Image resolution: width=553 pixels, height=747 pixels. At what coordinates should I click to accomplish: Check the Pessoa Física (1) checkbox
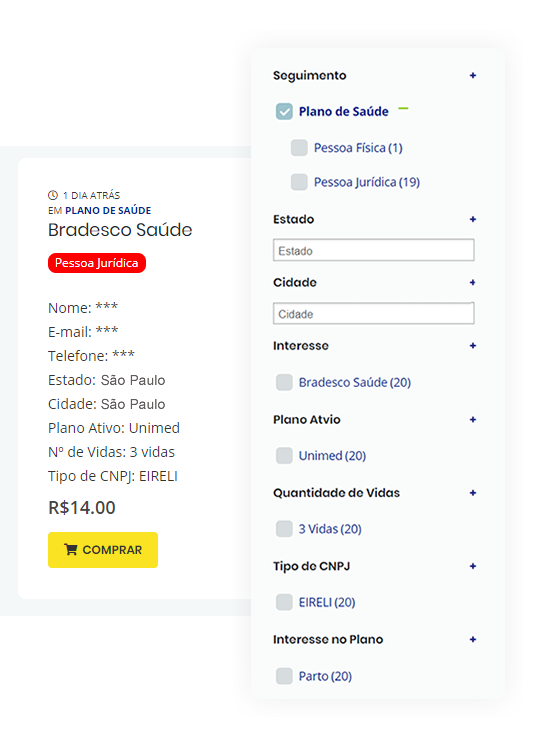(299, 148)
